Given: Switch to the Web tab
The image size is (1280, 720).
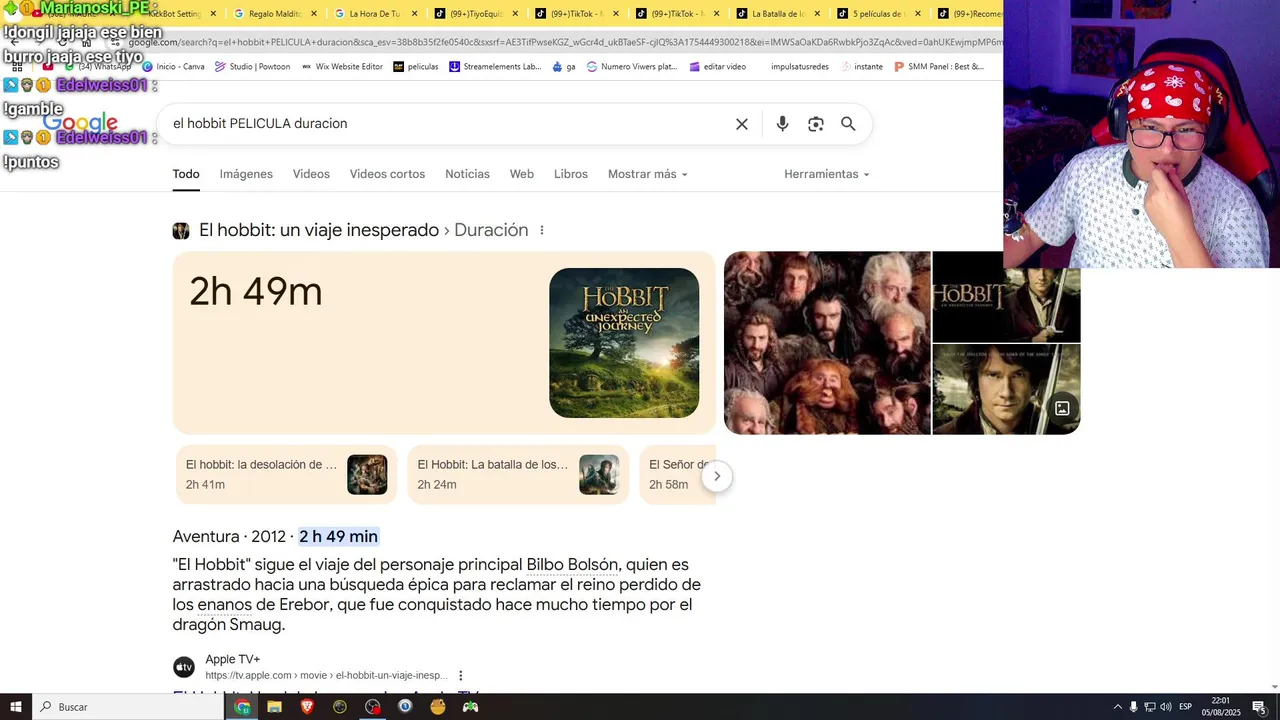Looking at the screenshot, I should [522, 174].
